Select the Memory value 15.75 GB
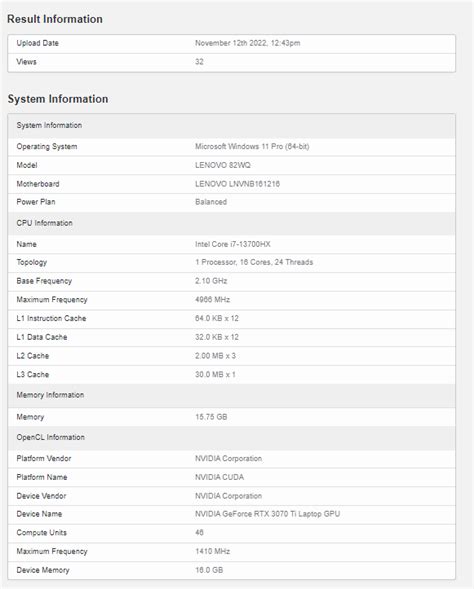Image resolution: width=474 pixels, height=589 pixels. (211, 417)
